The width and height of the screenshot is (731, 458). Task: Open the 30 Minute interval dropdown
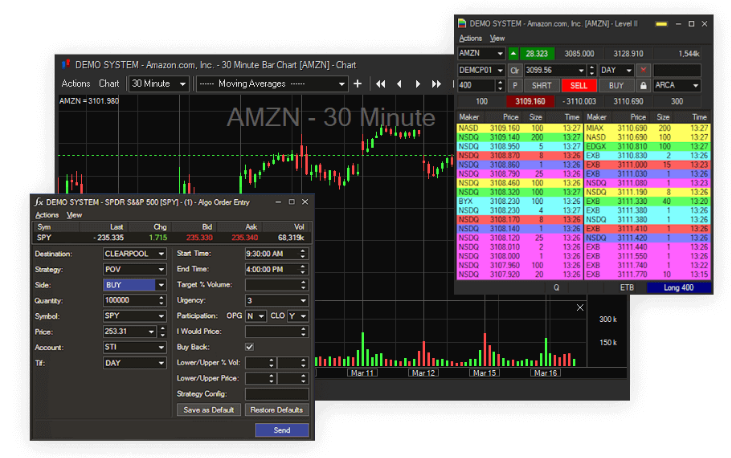(159, 84)
